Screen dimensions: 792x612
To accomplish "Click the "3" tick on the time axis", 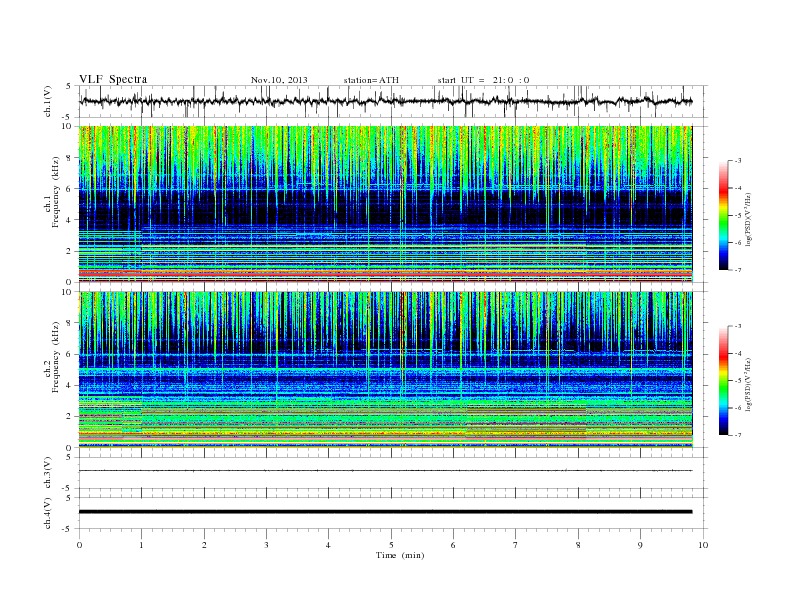I will [x=266, y=545].
